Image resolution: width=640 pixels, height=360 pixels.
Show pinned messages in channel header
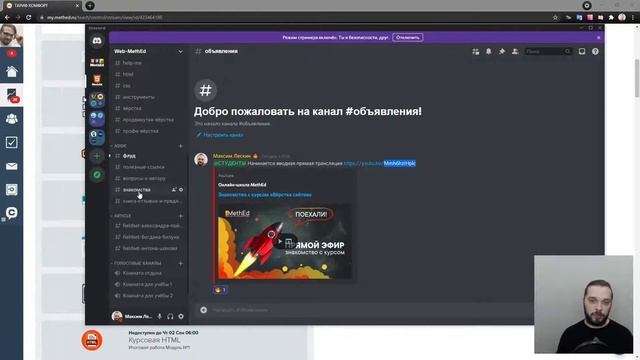(502, 51)
